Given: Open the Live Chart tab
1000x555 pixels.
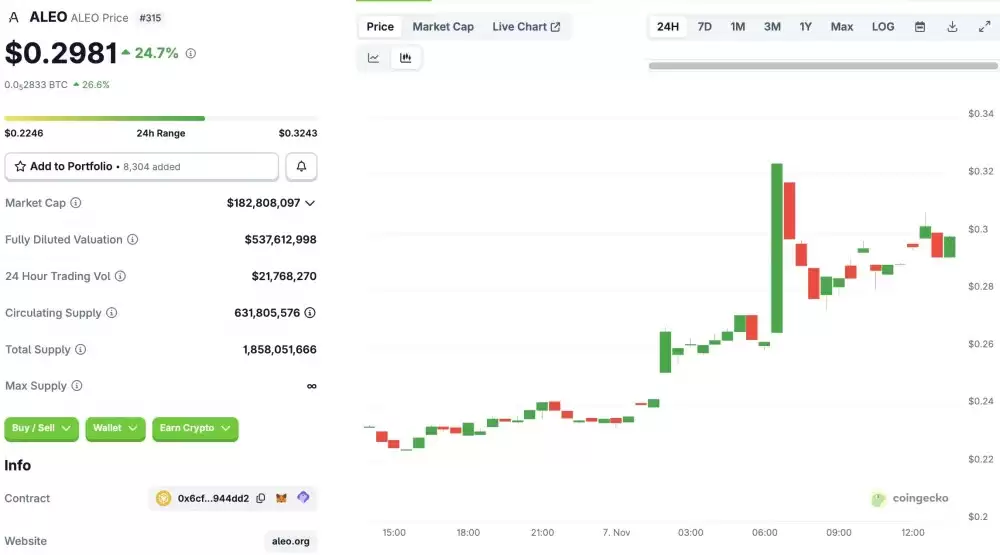Looking at the screenshot, I should click(x=526, y=27).
